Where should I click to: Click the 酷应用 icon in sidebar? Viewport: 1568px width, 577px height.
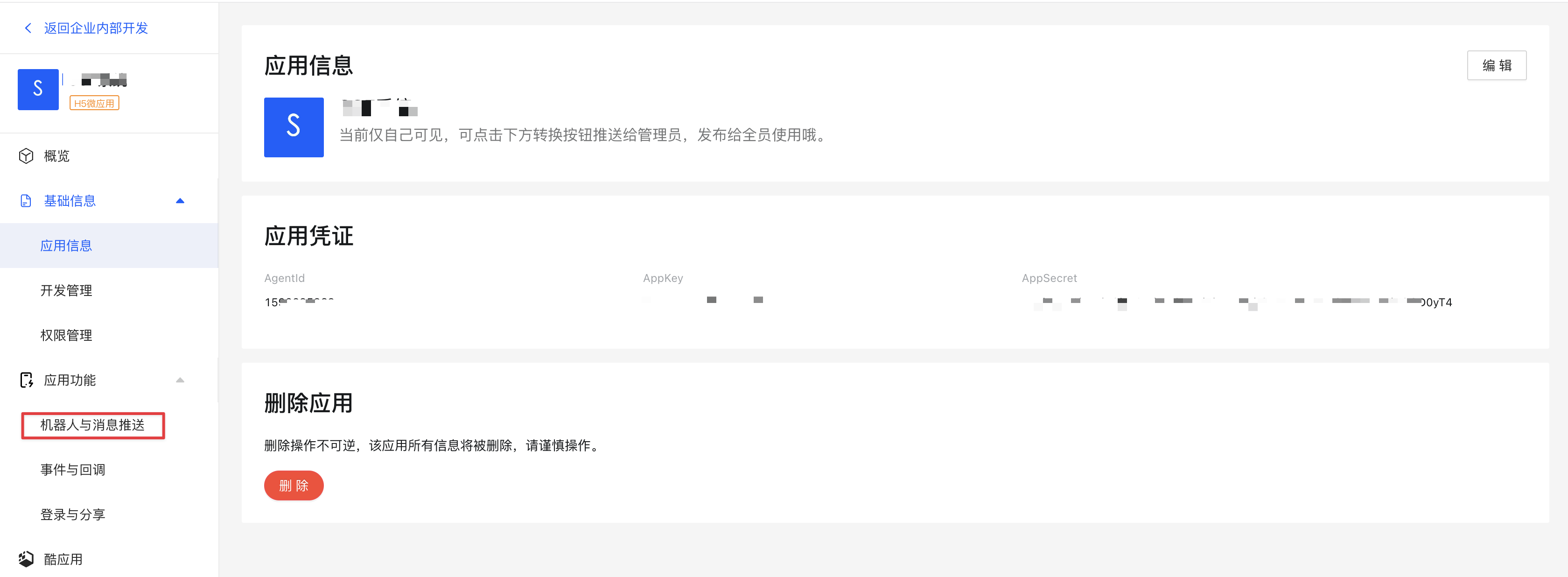[26, 558]
